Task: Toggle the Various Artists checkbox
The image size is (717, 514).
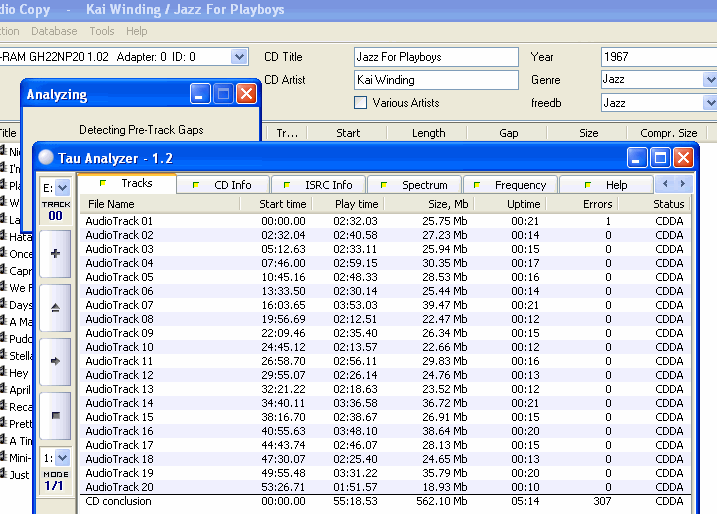Action: 360,102
